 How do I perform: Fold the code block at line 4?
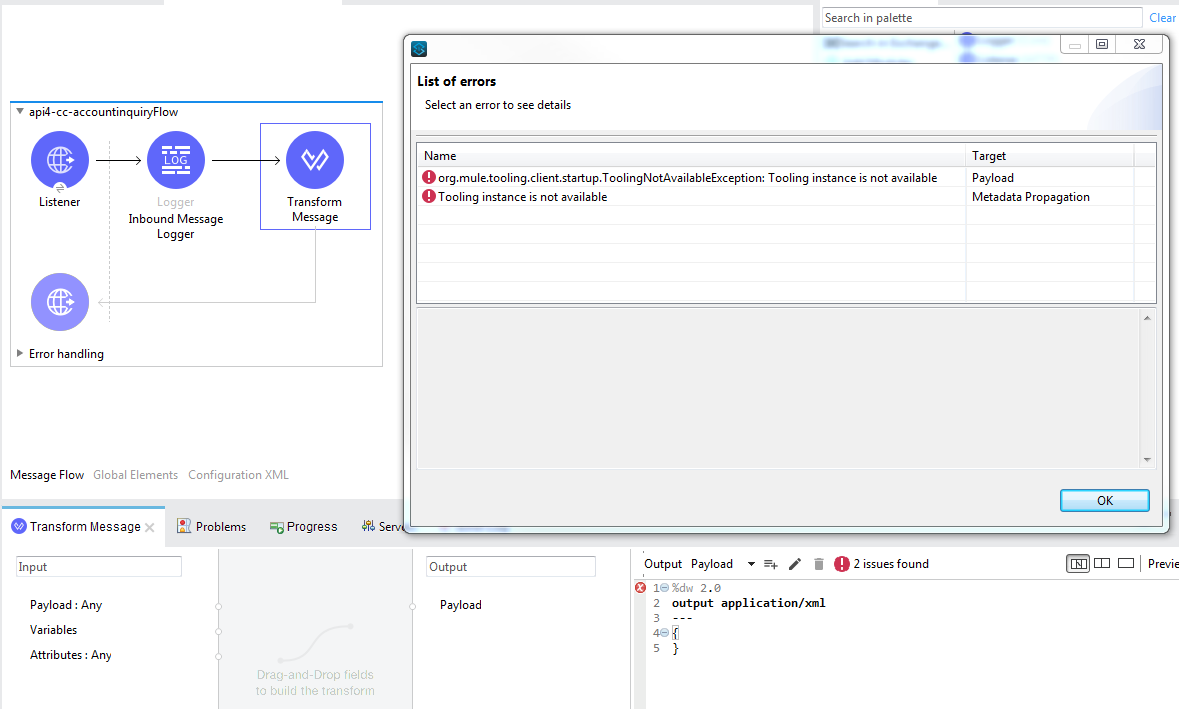click(x=664, y=633)
